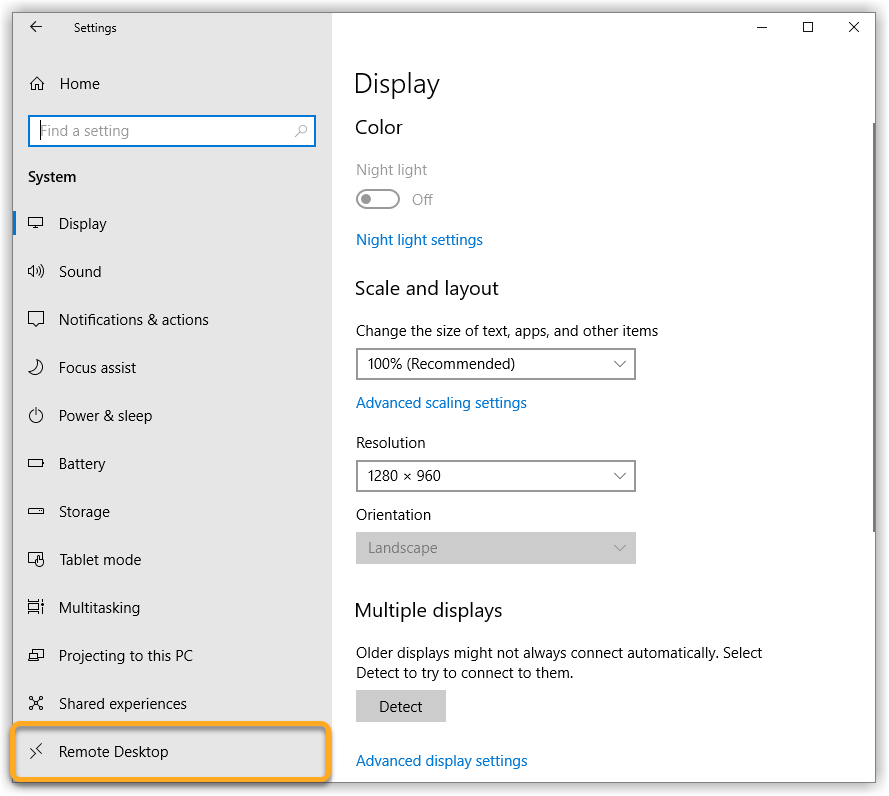The height and width of the screenshot is (796, 889).
Task: Open the Landscape orientation dropdown
Action: [x=495, y=548]
